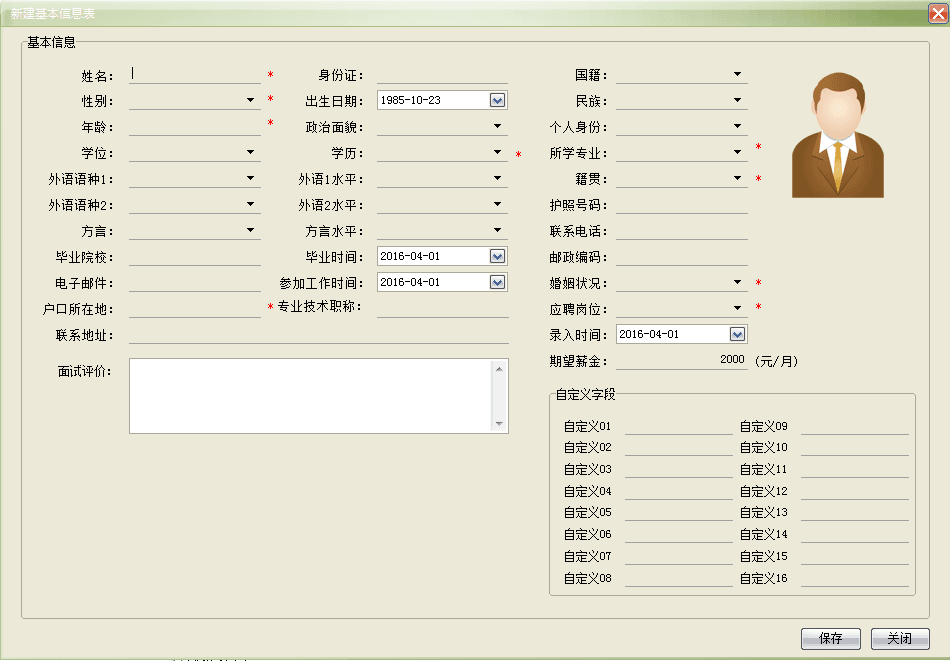The image size is (950, 661).
Task: Open the 婚姻状况 dropdown
Action: (737, 282)
